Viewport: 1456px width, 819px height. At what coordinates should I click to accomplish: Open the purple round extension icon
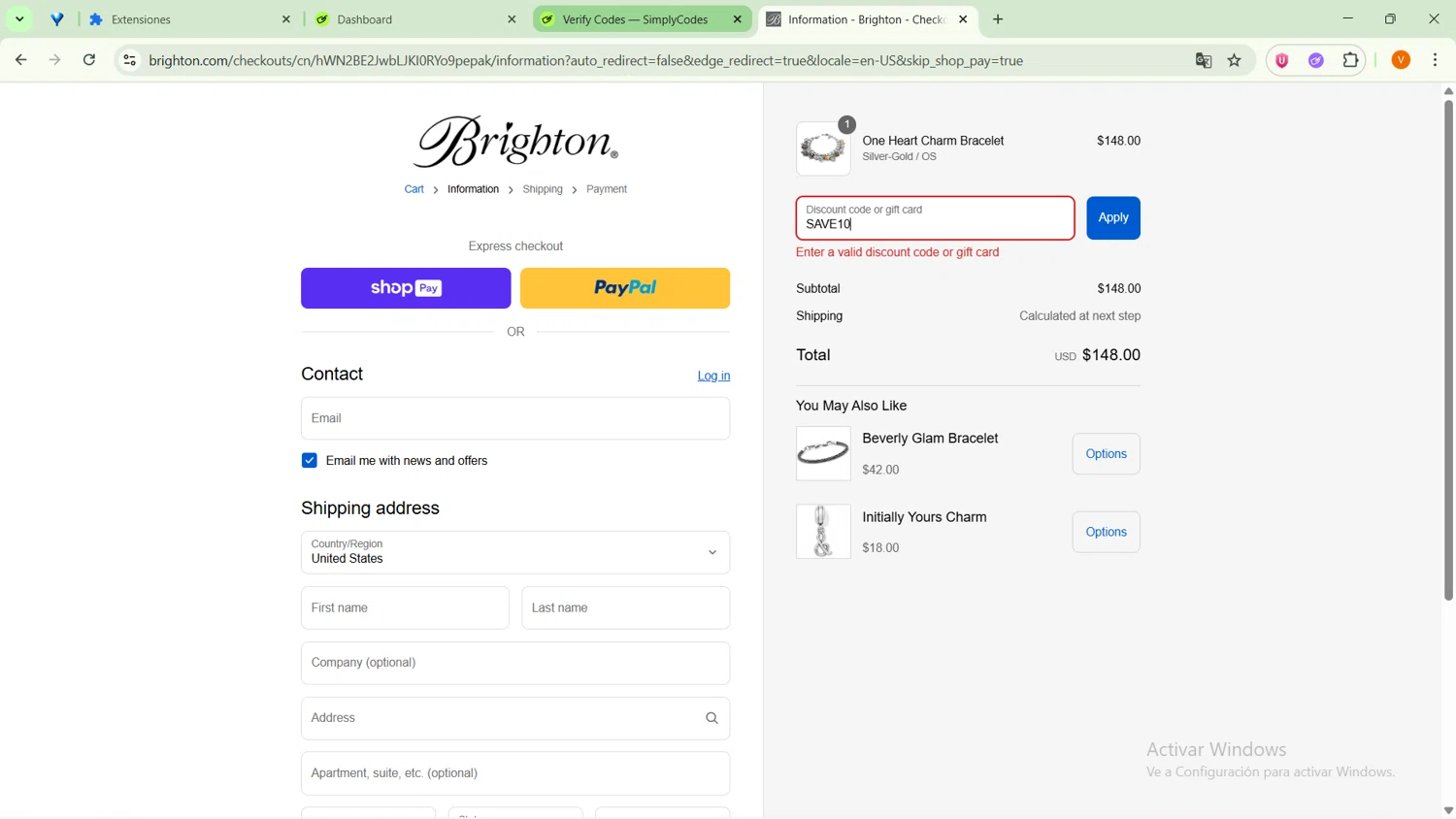click(x=1316, y=60)
